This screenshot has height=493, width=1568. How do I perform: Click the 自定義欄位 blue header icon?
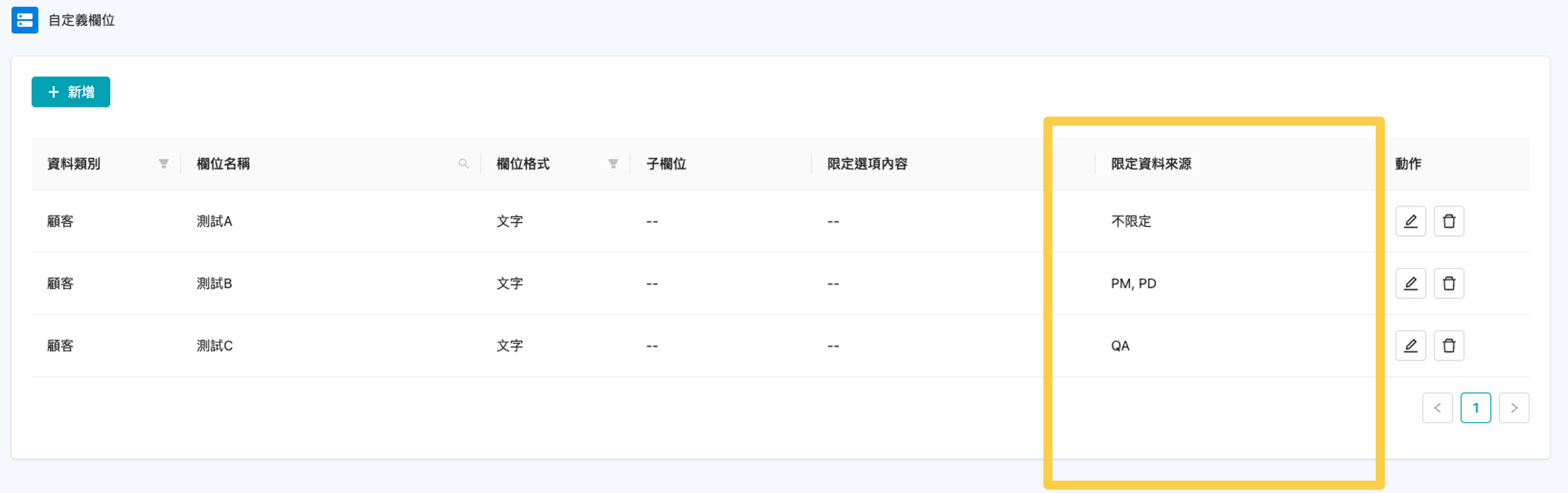click(x=24, y=20)
